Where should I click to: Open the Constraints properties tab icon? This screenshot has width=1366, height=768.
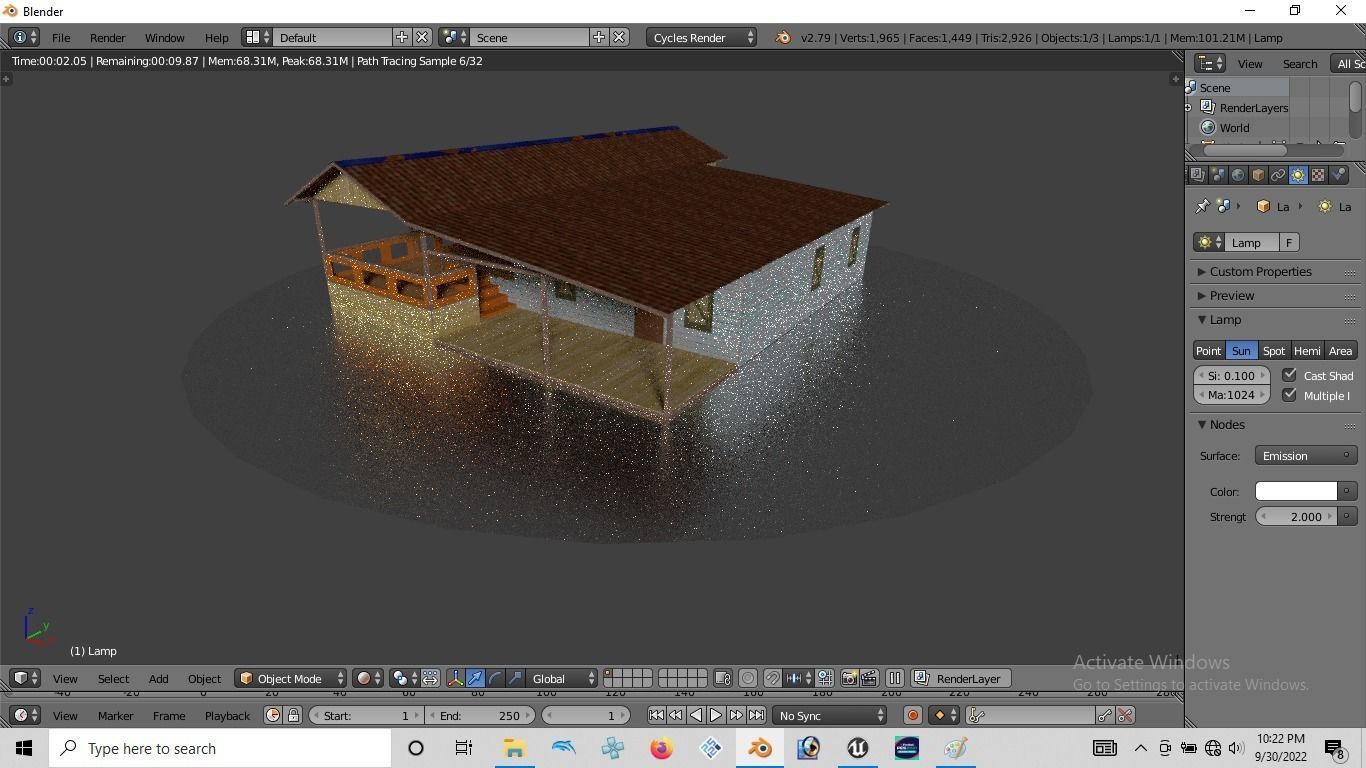pos(1278,175)
